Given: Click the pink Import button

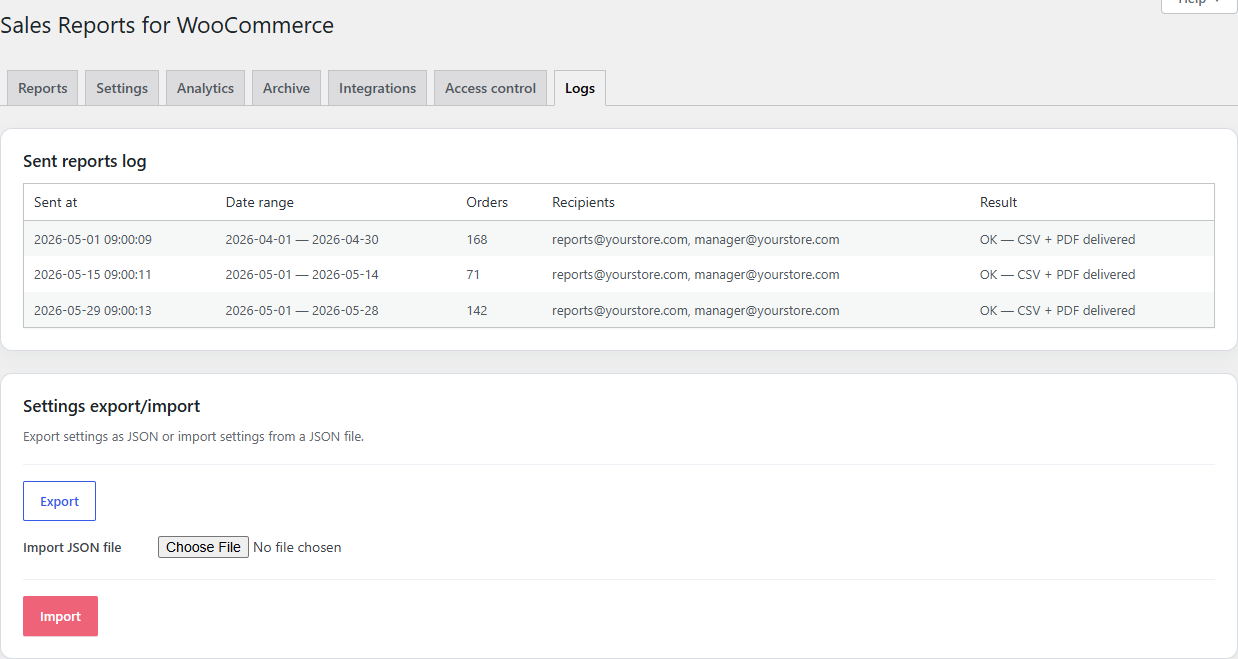Looking at the screenshot, I should pos(60,616).
